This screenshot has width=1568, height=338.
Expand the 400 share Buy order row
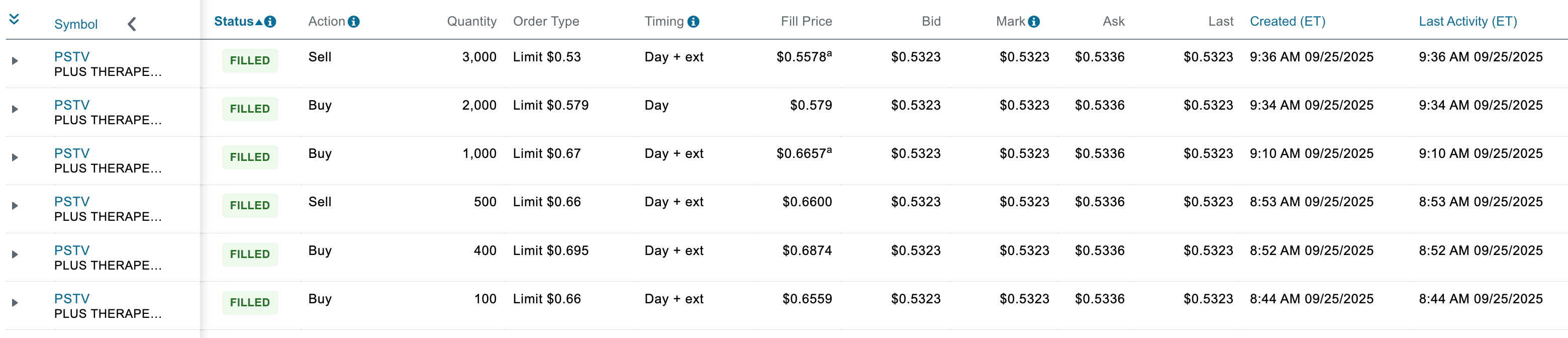pyautogui.click(x=15, y=255)
